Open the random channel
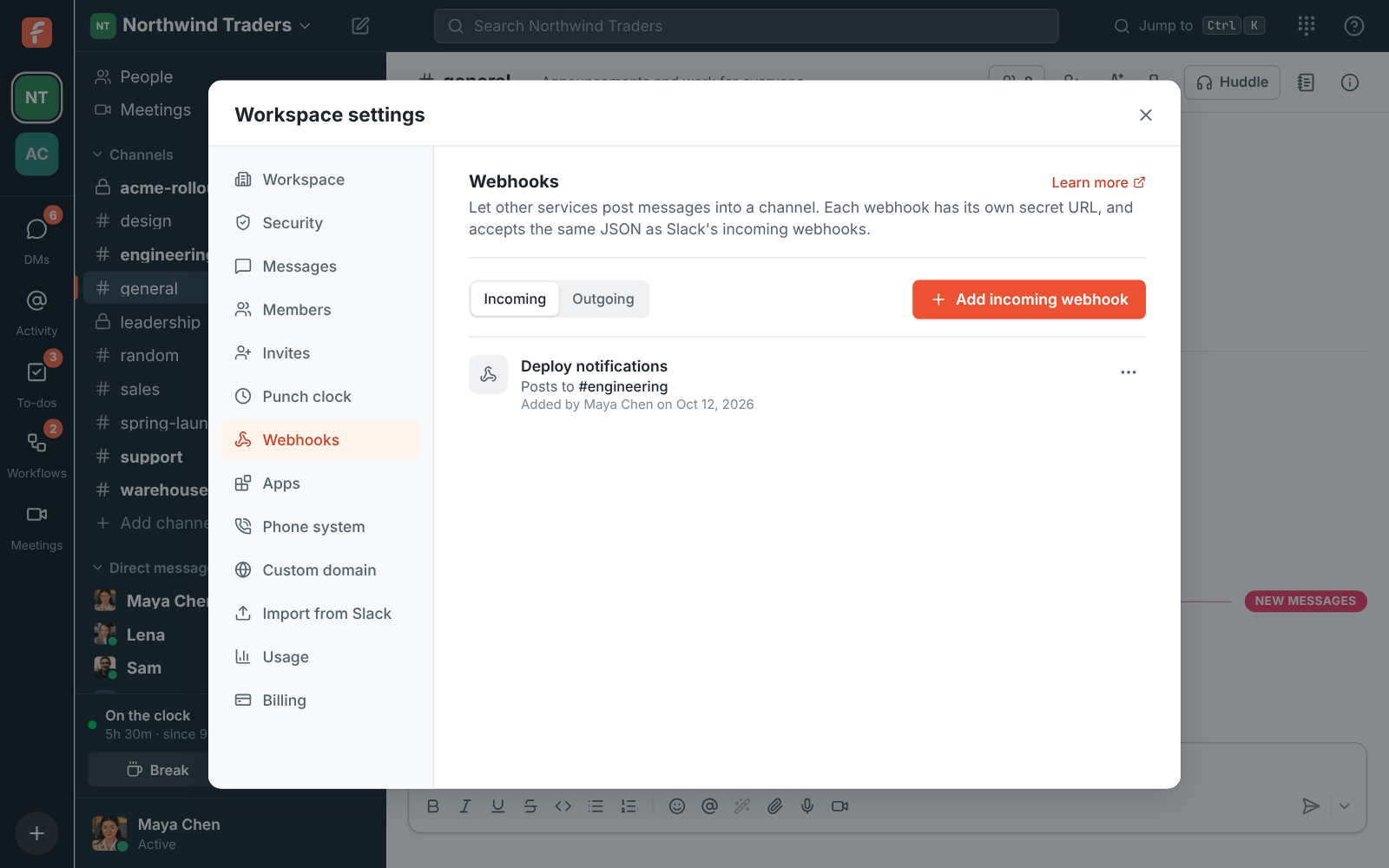Image resolution: width=1389 pixels, height=868 pixels. click(146, 355)
